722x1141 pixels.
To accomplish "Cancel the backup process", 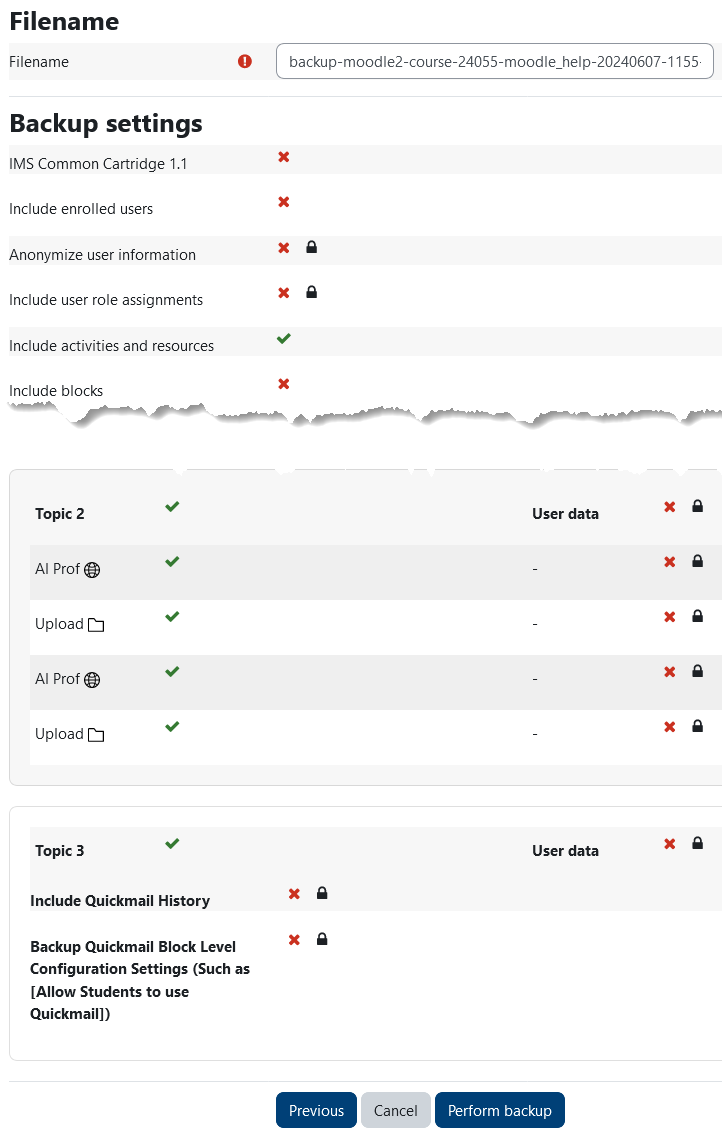I will point(395,1110).
